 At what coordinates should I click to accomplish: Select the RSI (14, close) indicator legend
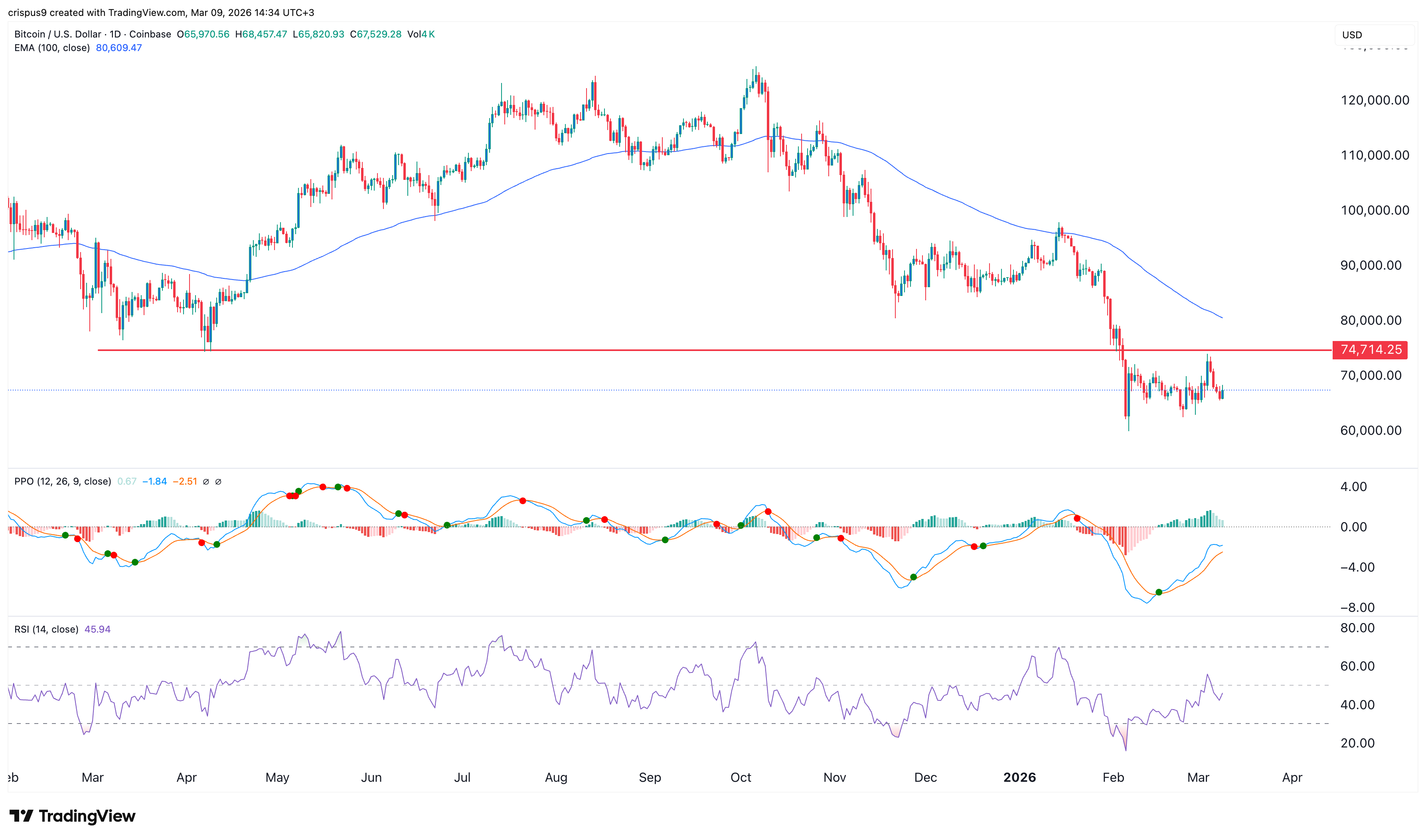[x=46, y=629]
